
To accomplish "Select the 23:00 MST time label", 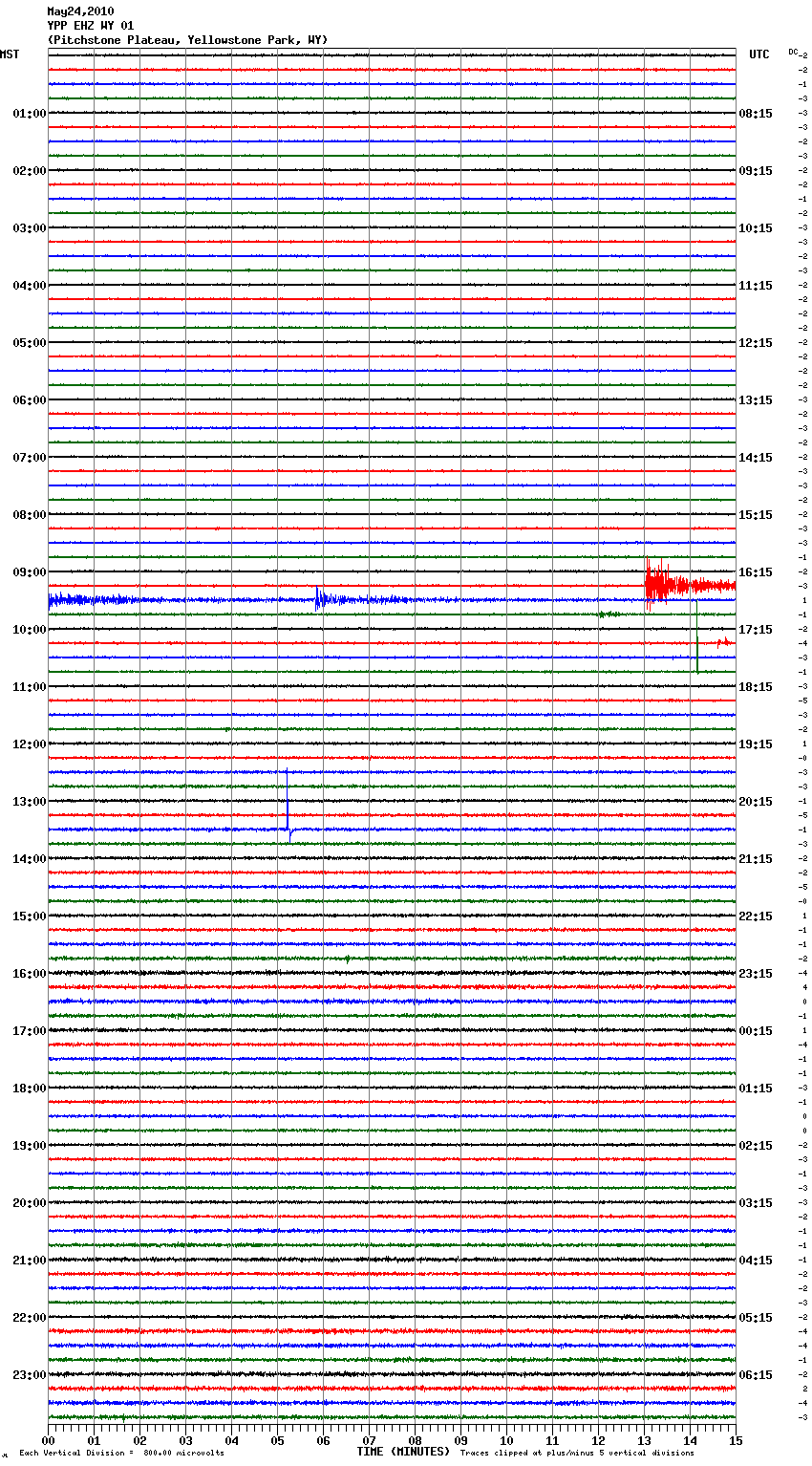I will (x=30, y=1375).
